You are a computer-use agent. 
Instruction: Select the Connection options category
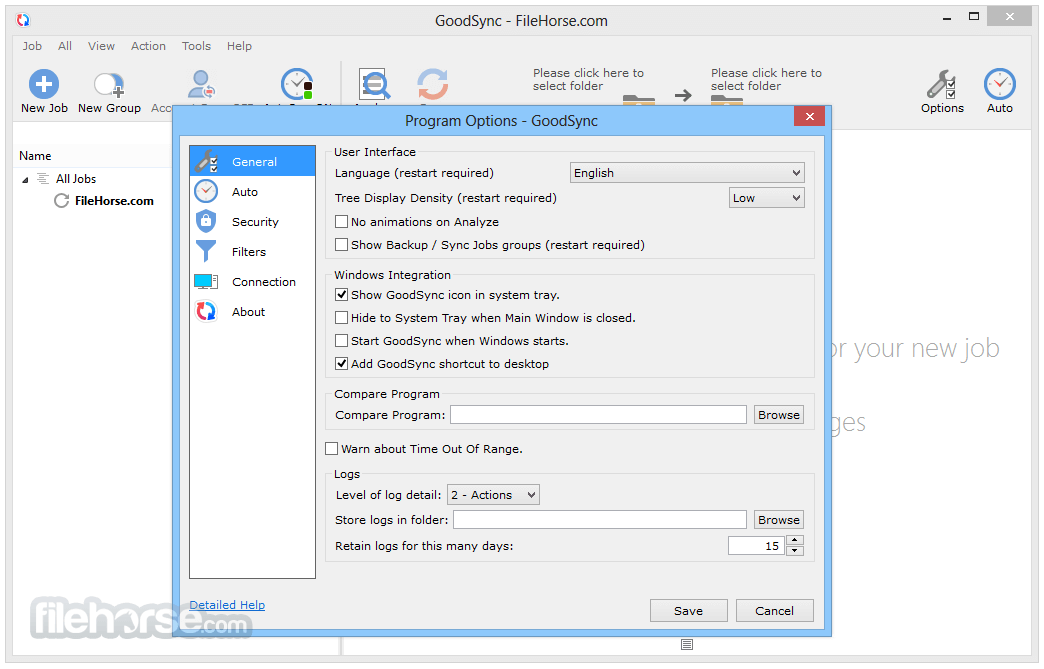pyautogui.click(x=252, y=282)
